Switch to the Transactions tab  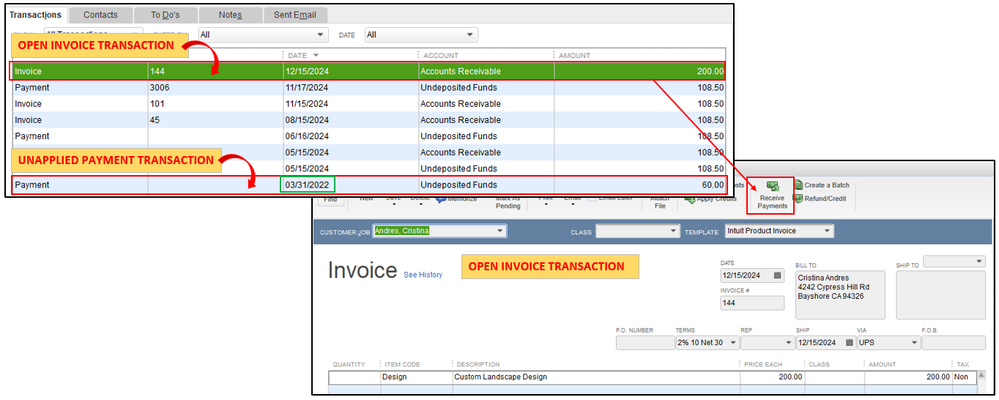[x=36, y=15]
